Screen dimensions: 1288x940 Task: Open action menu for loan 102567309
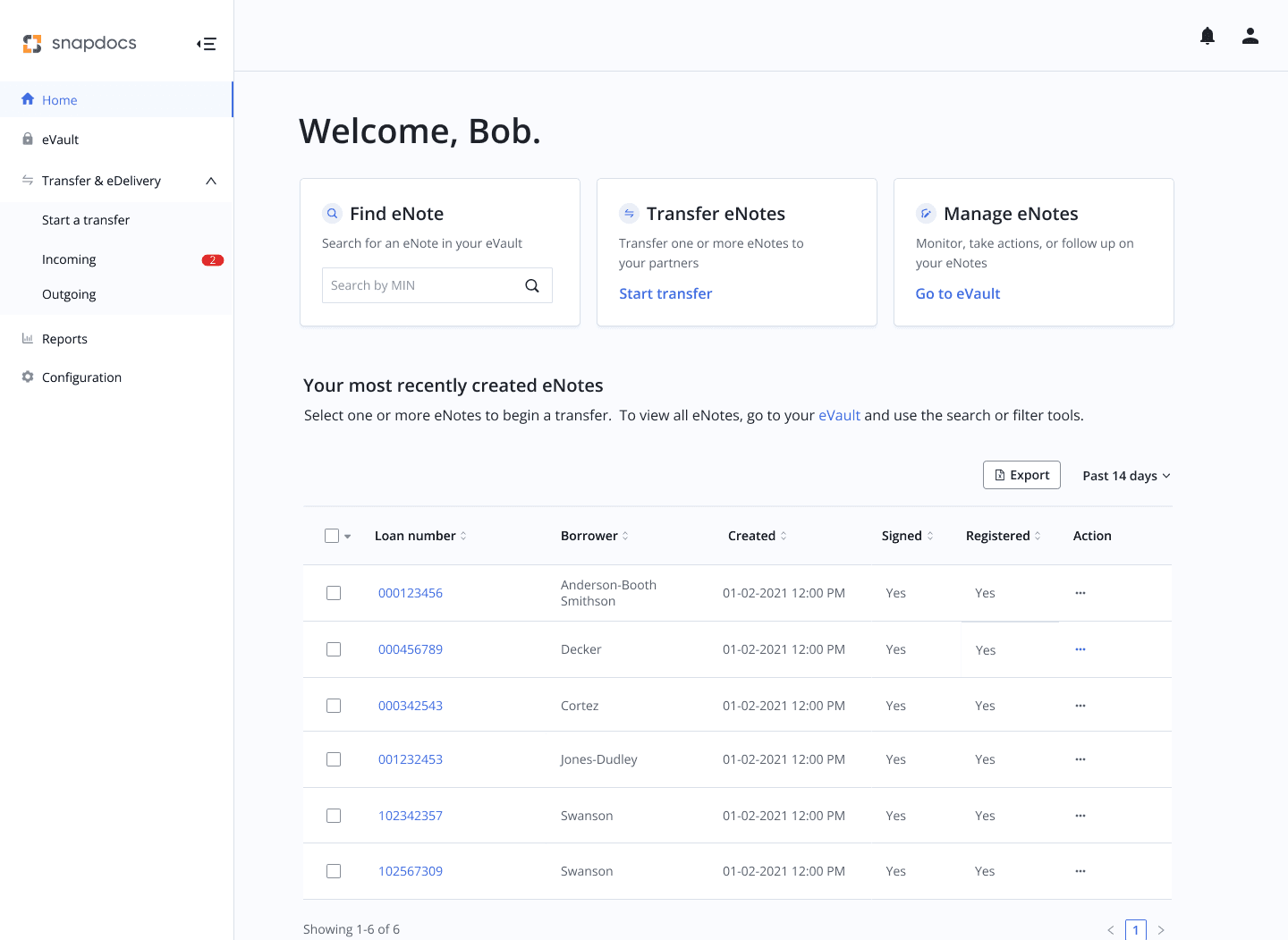[1080, 871]
